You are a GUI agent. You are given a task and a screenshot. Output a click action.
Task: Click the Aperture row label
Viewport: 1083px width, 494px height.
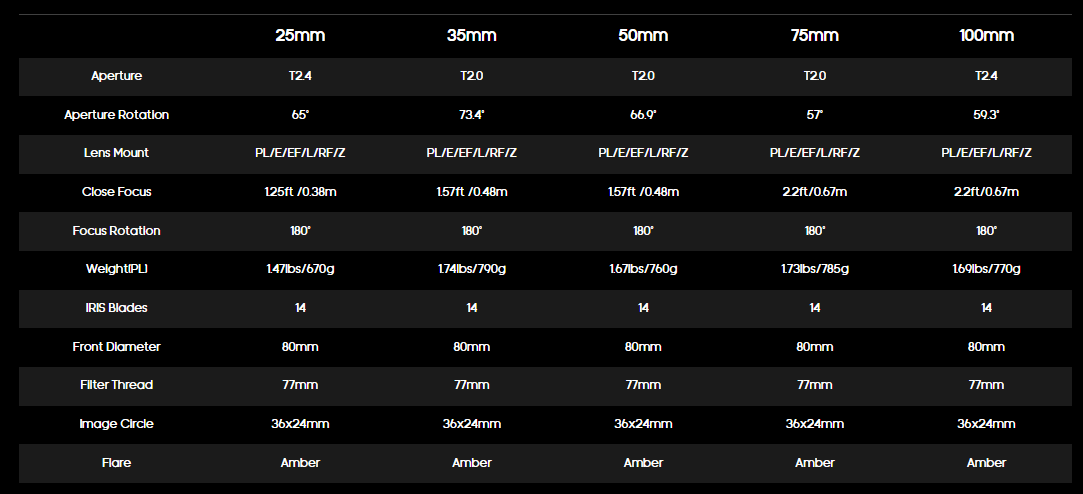tap(117, 76)
